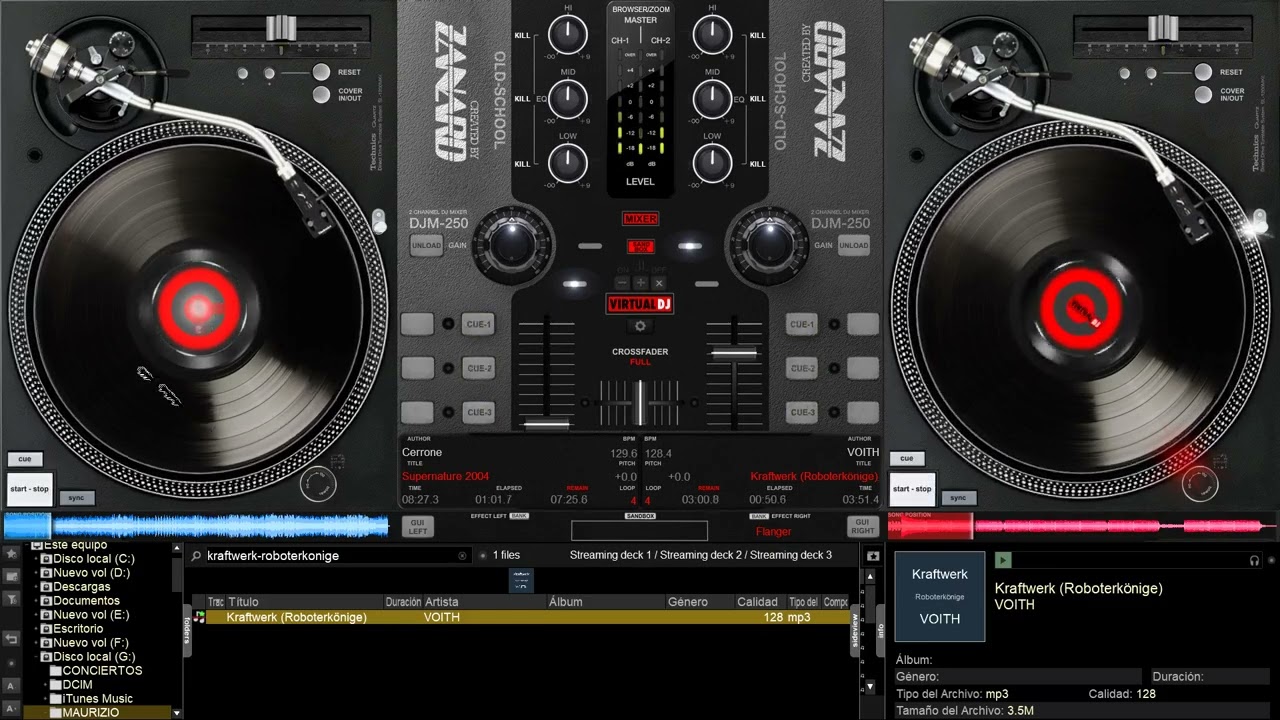1280x720 pixels.
Task: Open the vertical 'info' side tab
Action: [x=882, y=630]
